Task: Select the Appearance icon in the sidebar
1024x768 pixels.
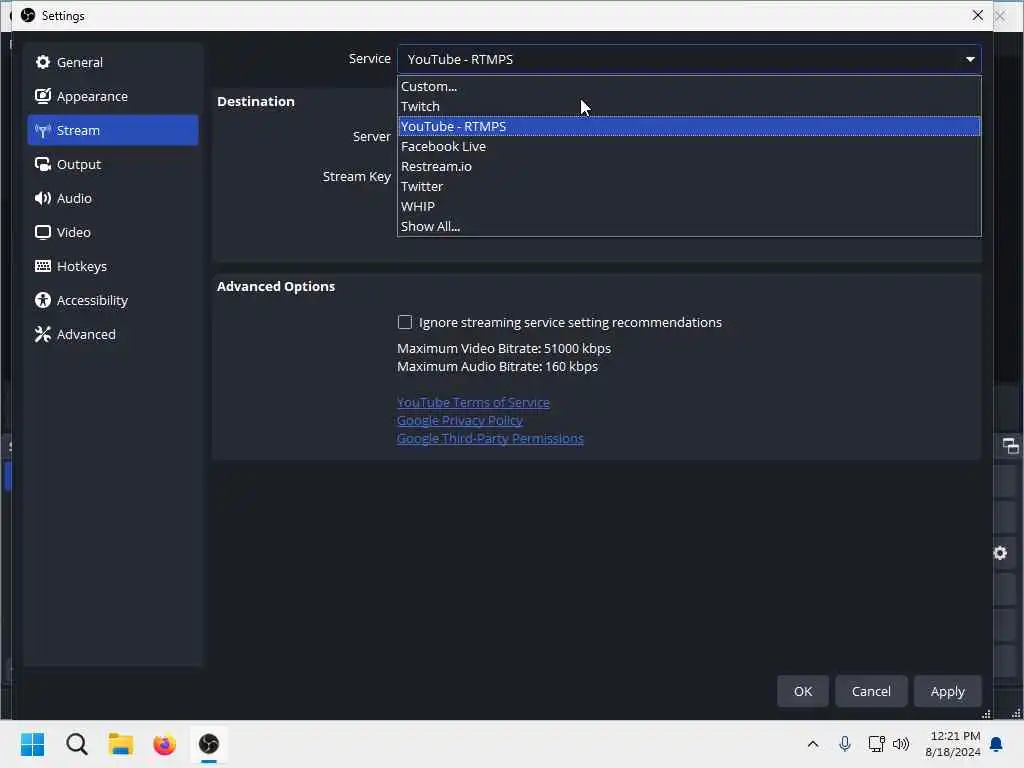Action: [x=43, y=96]
